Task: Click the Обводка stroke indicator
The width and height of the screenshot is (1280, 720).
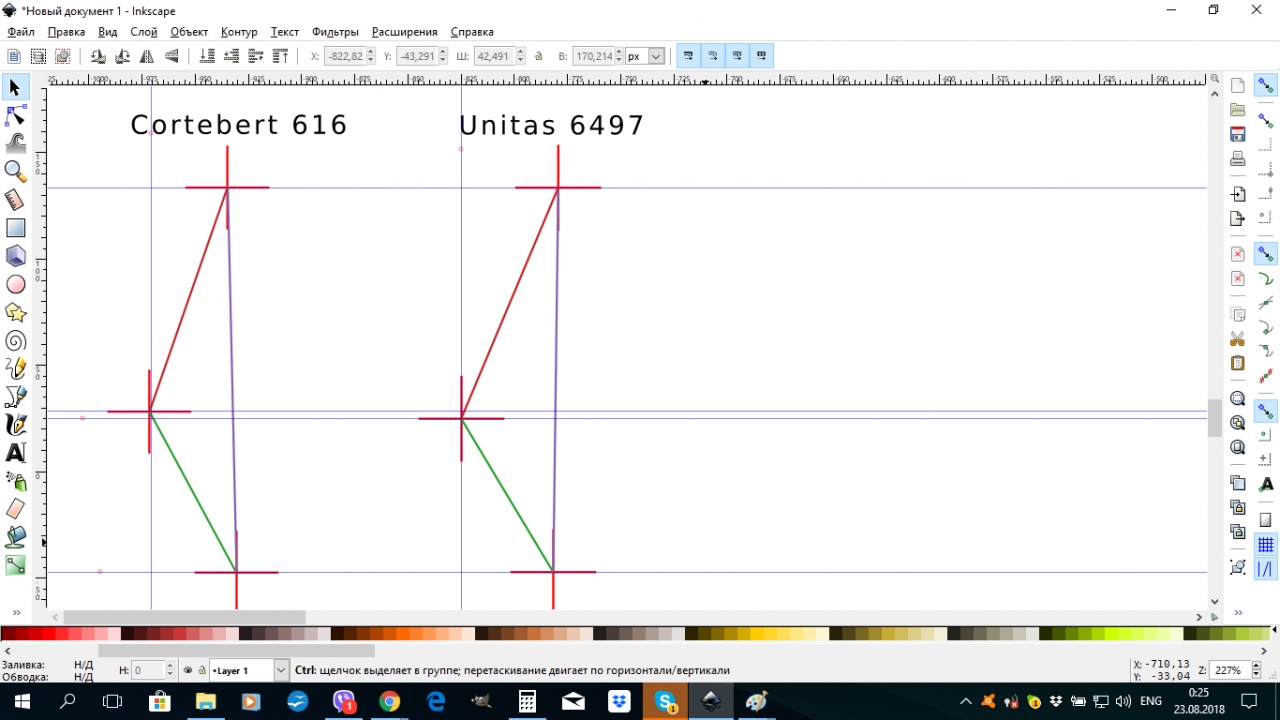Action: 84,677
